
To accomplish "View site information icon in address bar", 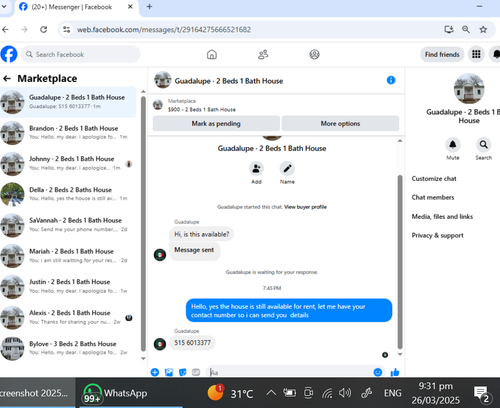I will click(x=67, y=30).
